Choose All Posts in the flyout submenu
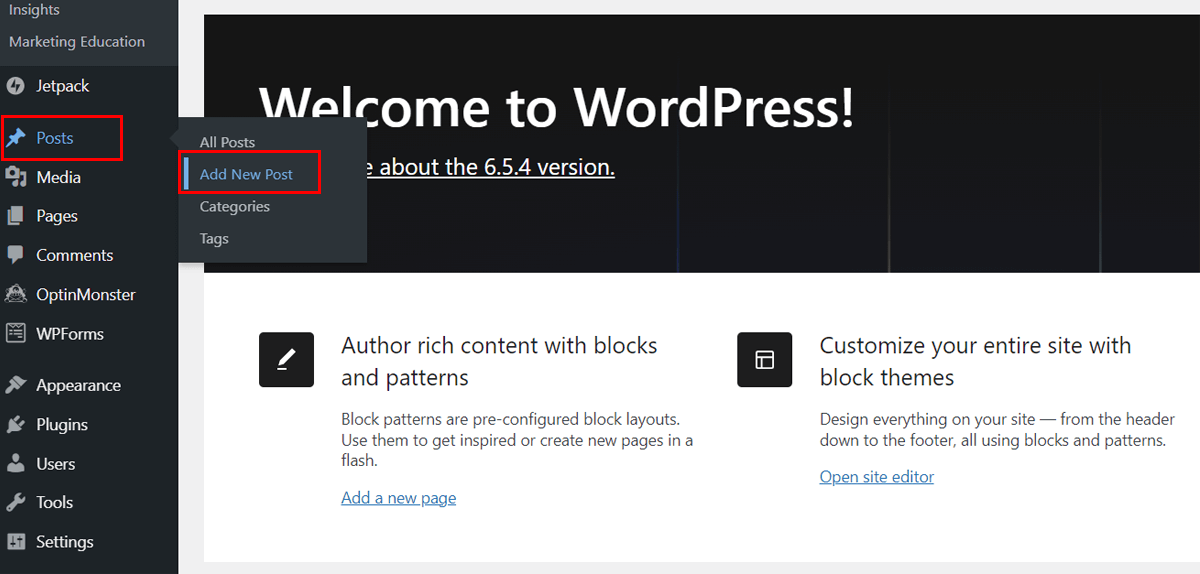The image size is (1200, 574). (227, 142)
